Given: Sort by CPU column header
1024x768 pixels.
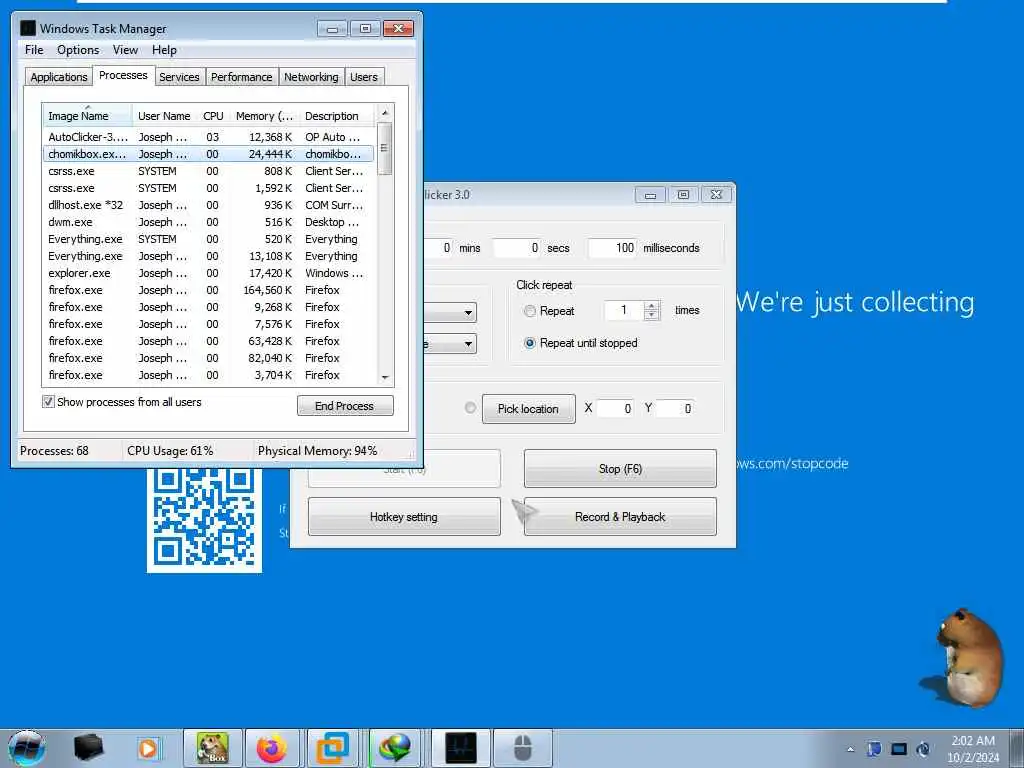Looking at the screenshot, I should (x=213, y=116).
